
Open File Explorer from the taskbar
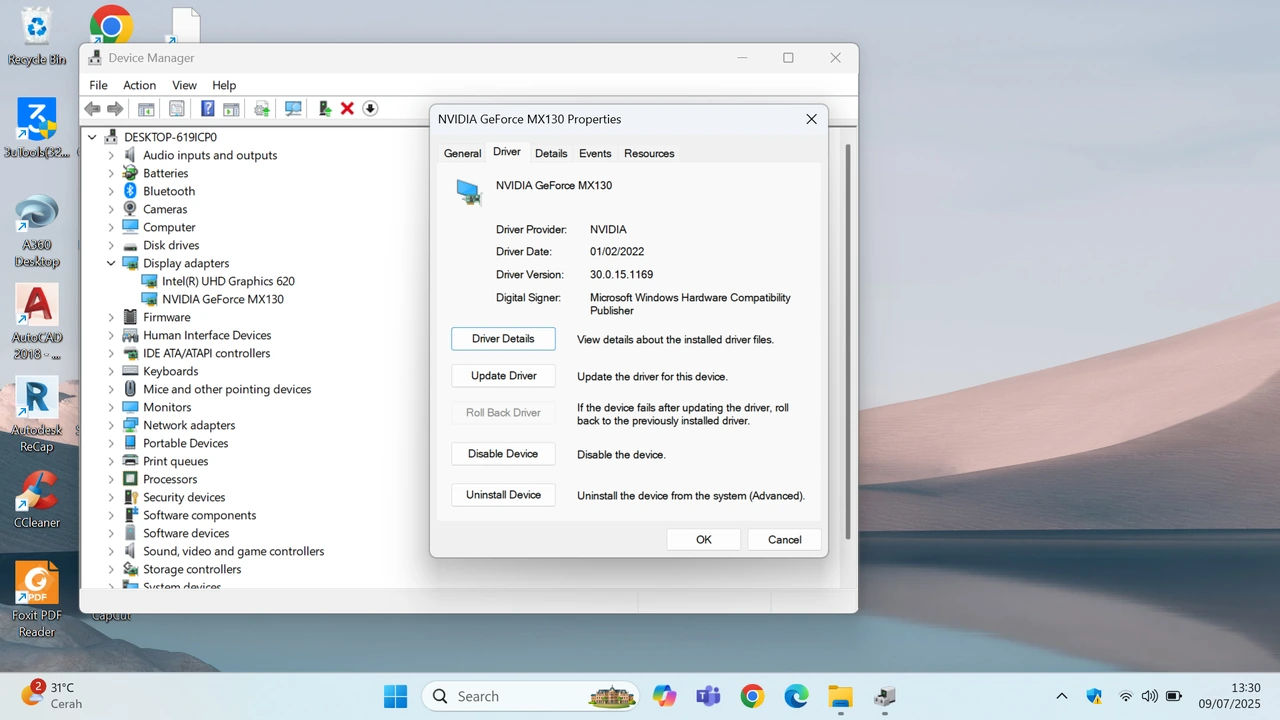840,696
